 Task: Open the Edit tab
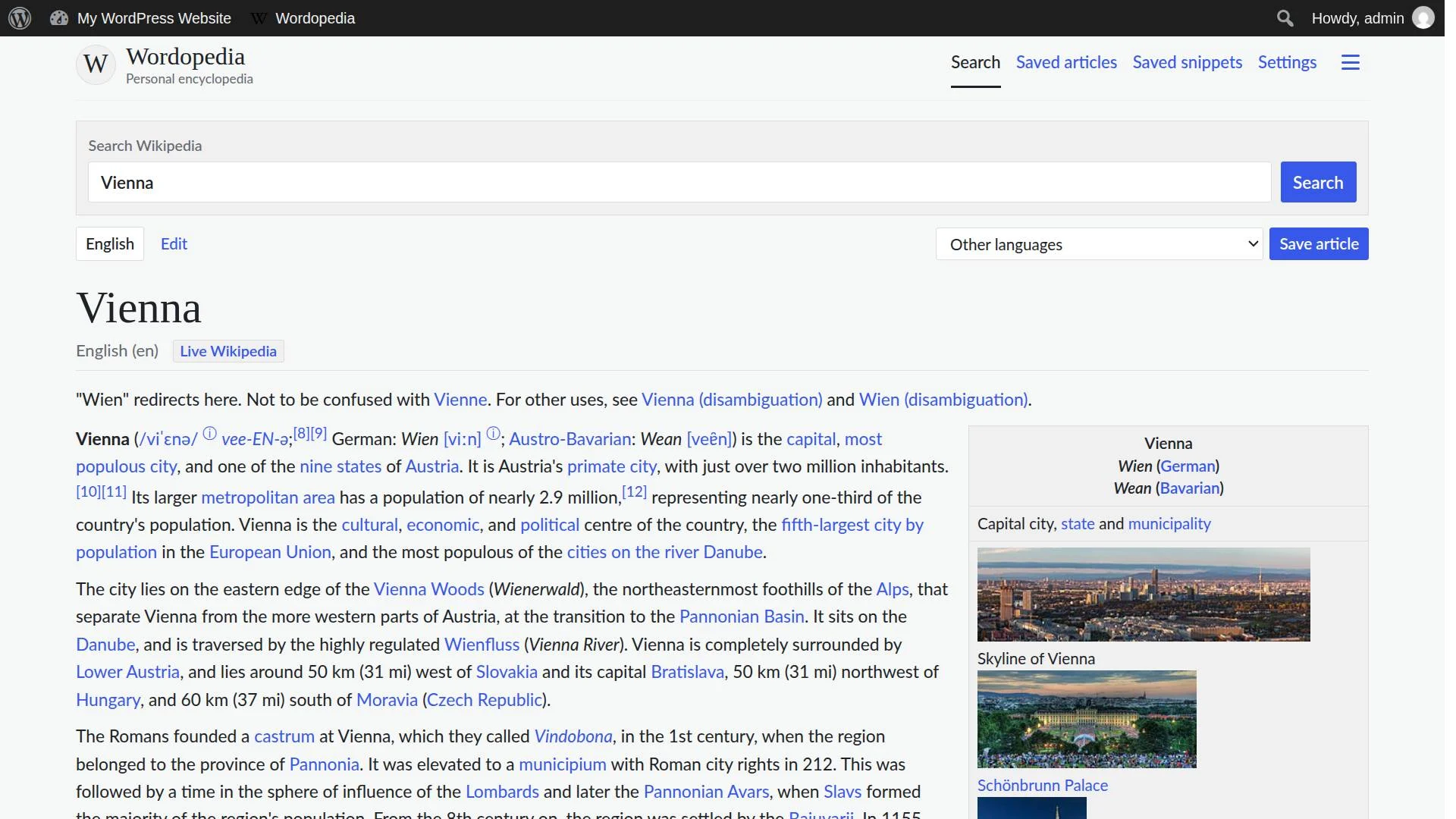click(x=174, y=244)
